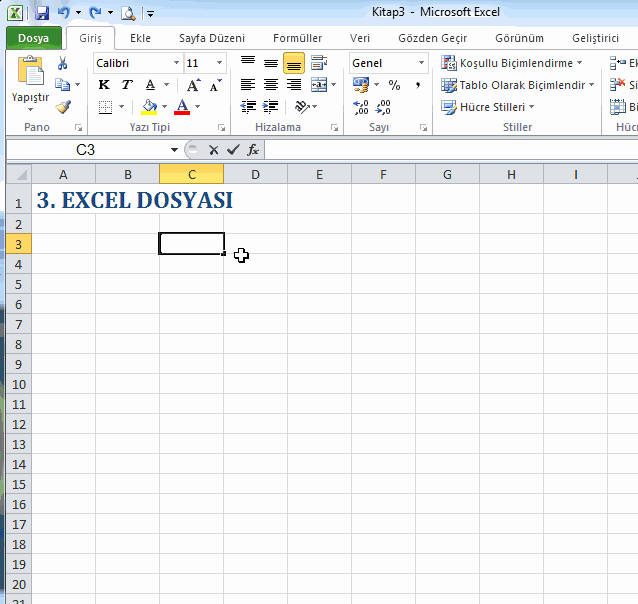638x604 pixels.
Task: Decrease font size with small A
Action: [x=215, y=85]
